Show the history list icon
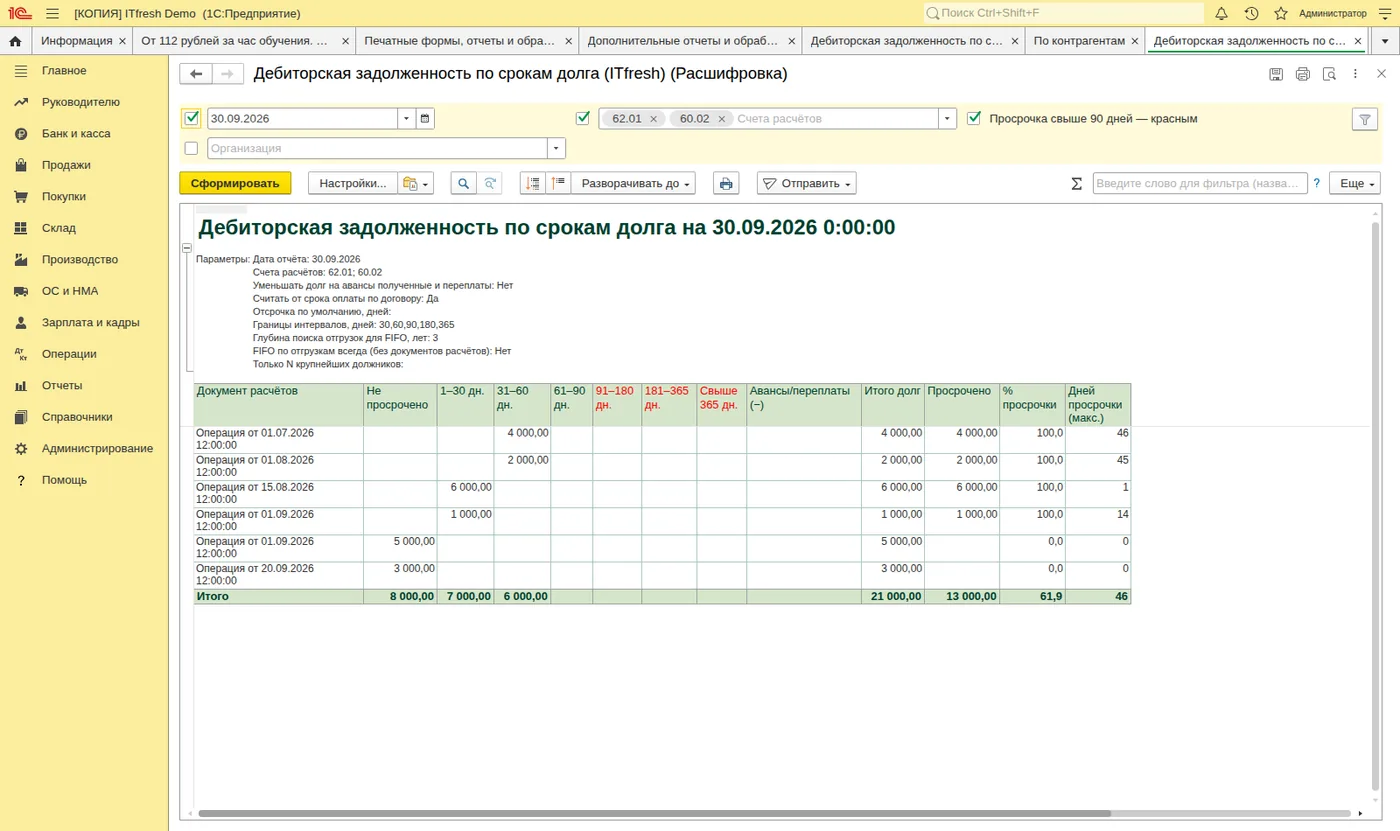The height and width of the screenshot is (831, 1400). coord(1251,13)
